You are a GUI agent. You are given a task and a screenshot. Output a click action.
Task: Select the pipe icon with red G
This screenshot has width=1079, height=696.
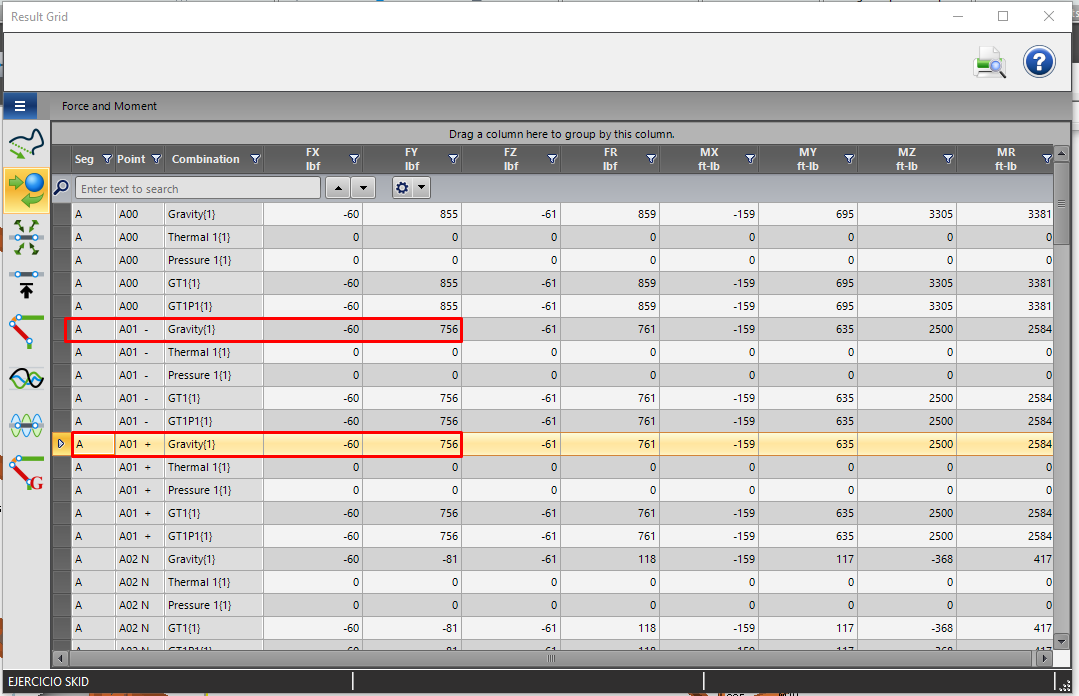pyautogui.click(x=26, y=472)
